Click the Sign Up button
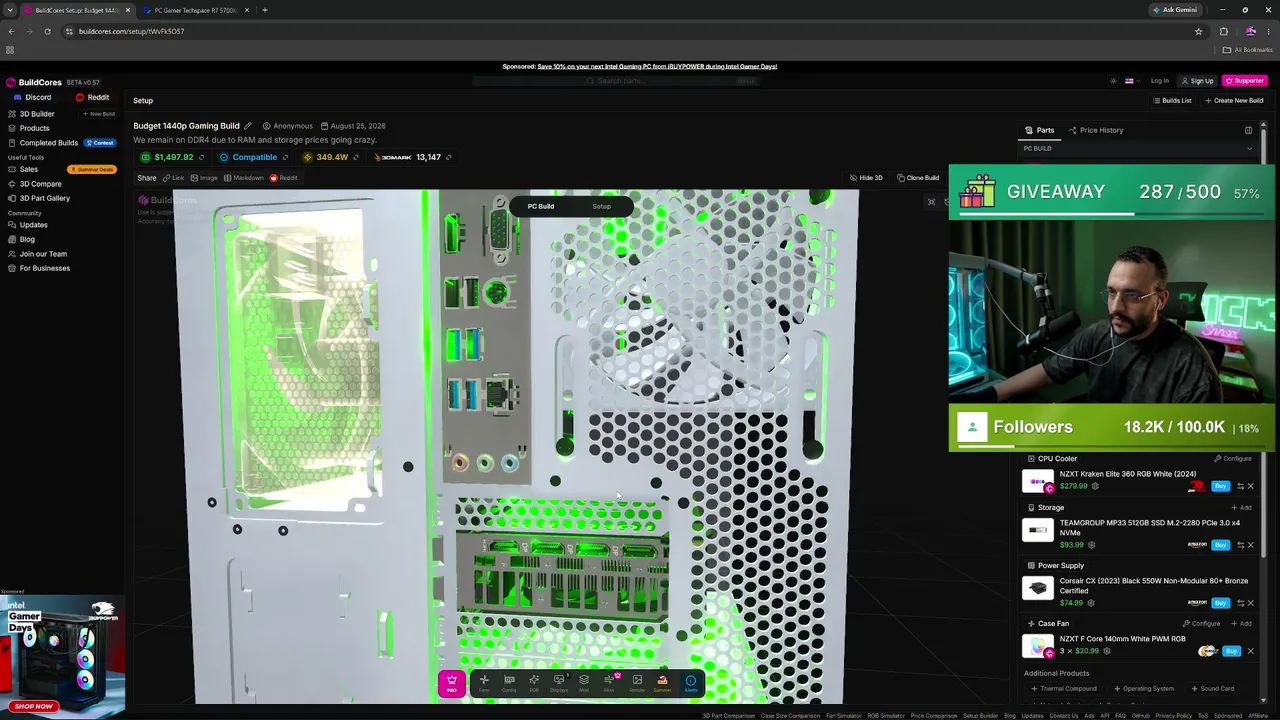 pos(1198,81)
